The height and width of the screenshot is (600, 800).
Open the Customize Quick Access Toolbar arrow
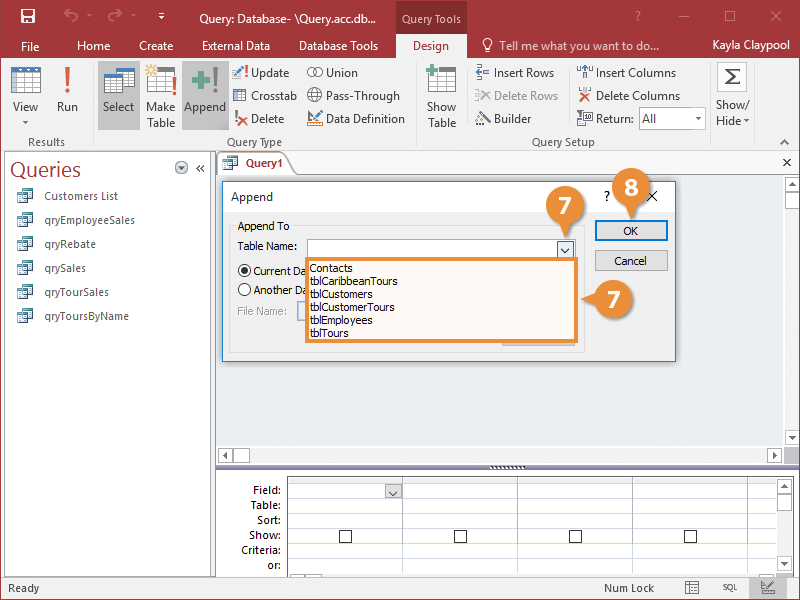161,16
